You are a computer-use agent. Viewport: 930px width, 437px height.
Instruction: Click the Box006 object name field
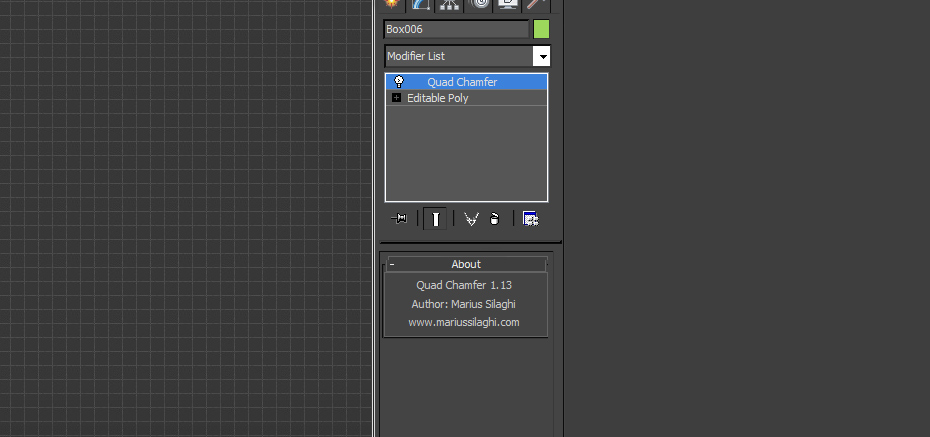click(x=456, y=29)
